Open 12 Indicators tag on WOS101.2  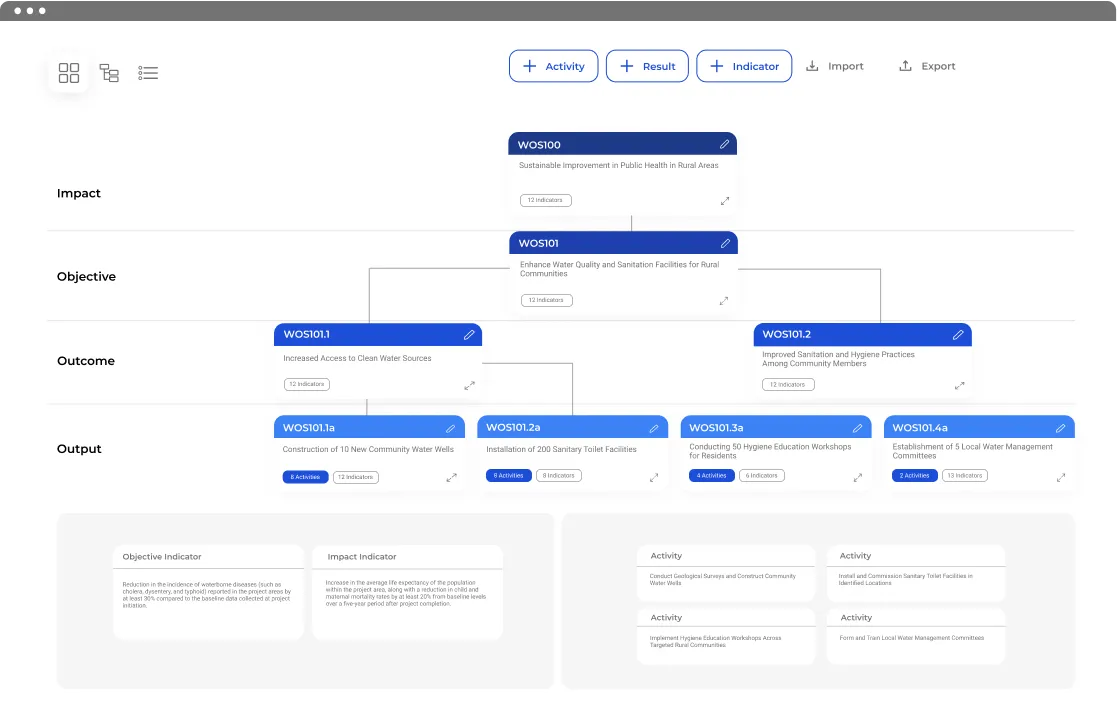(788, 384)
